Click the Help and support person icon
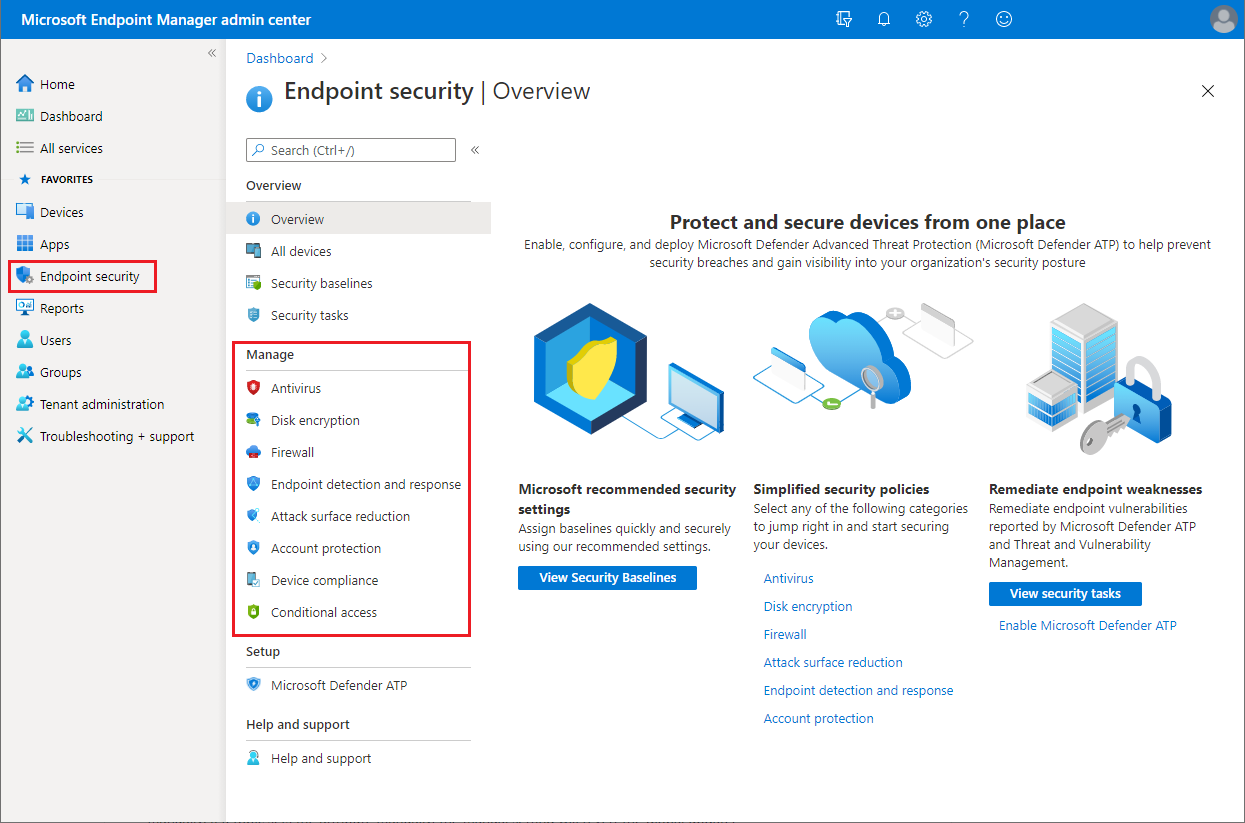 coord(253,758)
